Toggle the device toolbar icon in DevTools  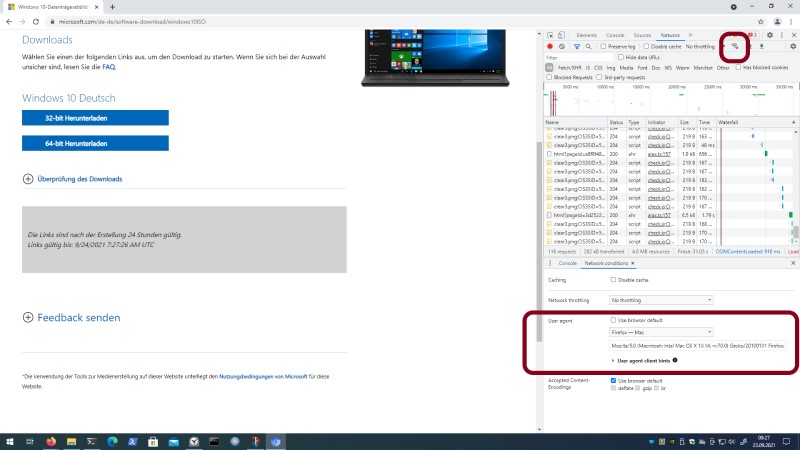point(561,35)
